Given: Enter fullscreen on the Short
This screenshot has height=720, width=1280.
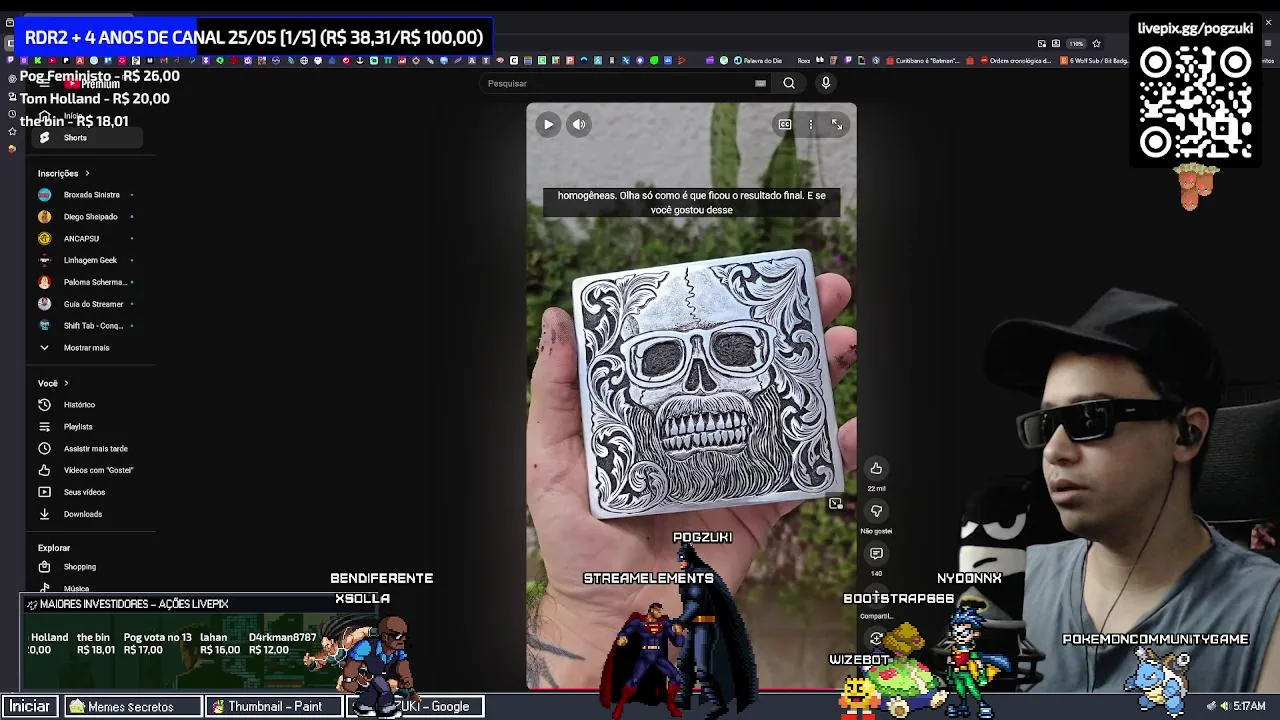Looking at the screenshot, I should coord(837,124).
